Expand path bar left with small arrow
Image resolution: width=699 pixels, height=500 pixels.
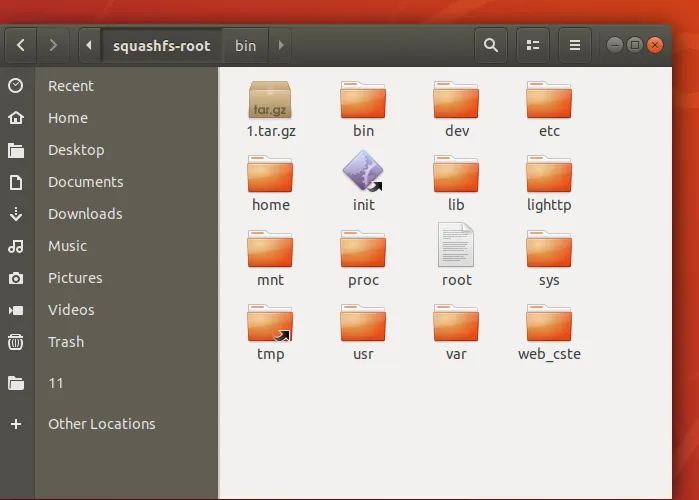(89, 45)
